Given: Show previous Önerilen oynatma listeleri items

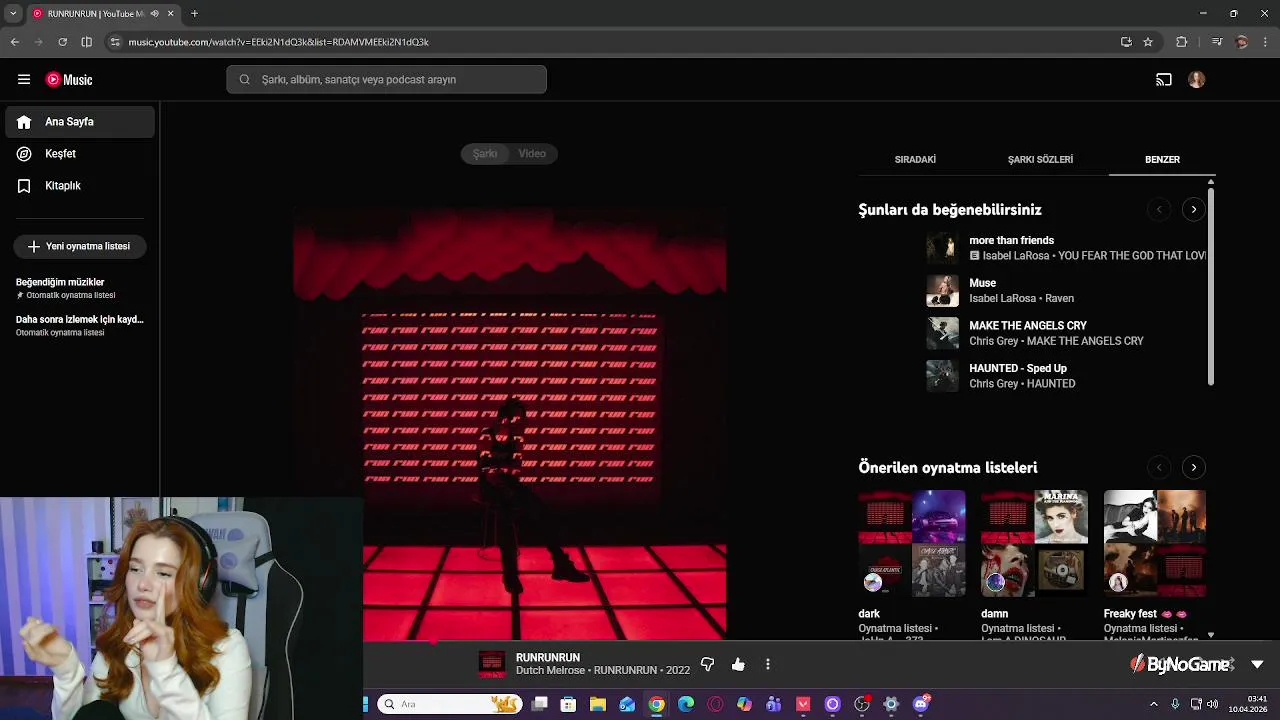Looking at the screenshot, I should click(1159, 467).
